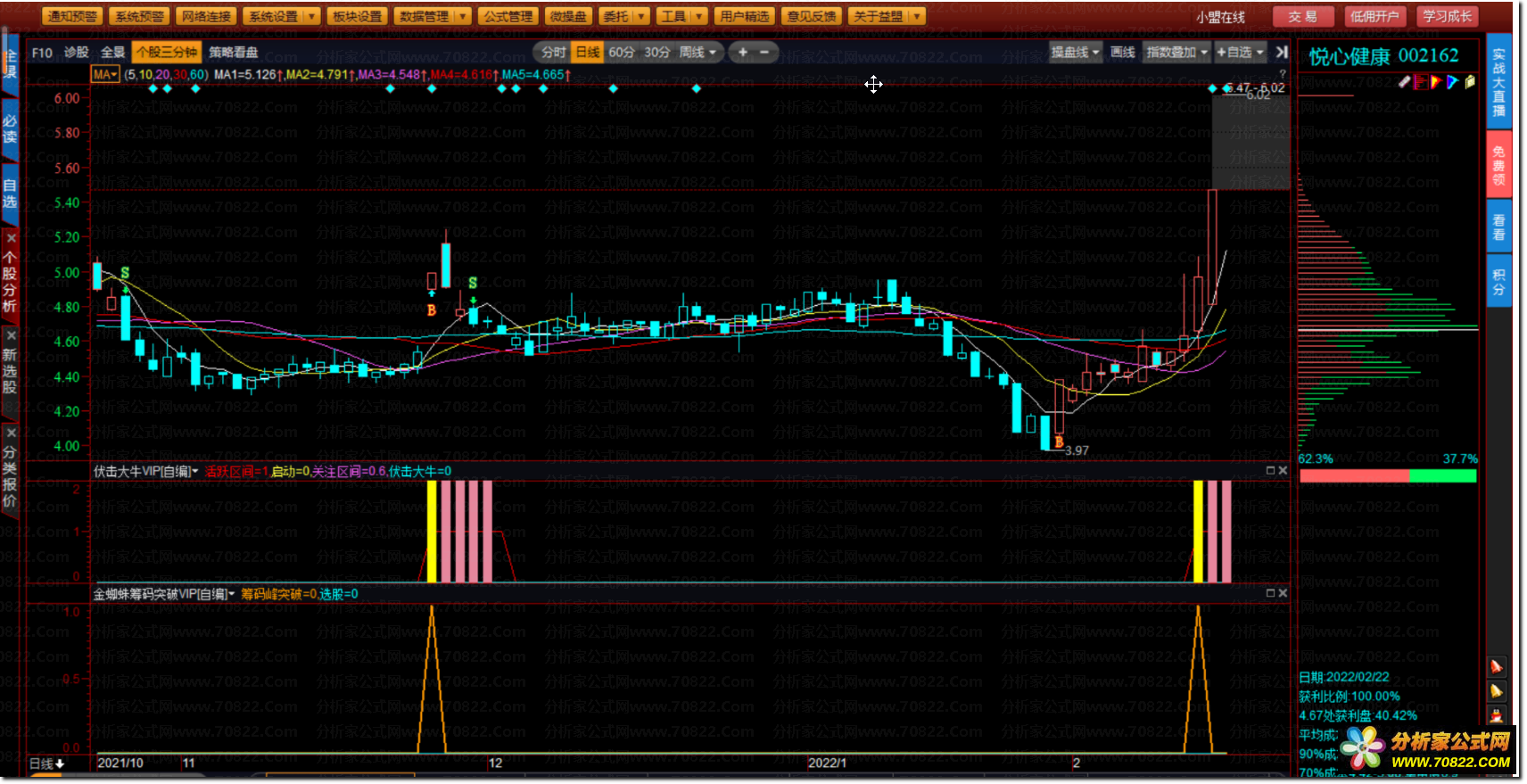Switch to the 策略看盘 tab
Image resolution: width=1527 pixels, height=784 pixels.
234,53
